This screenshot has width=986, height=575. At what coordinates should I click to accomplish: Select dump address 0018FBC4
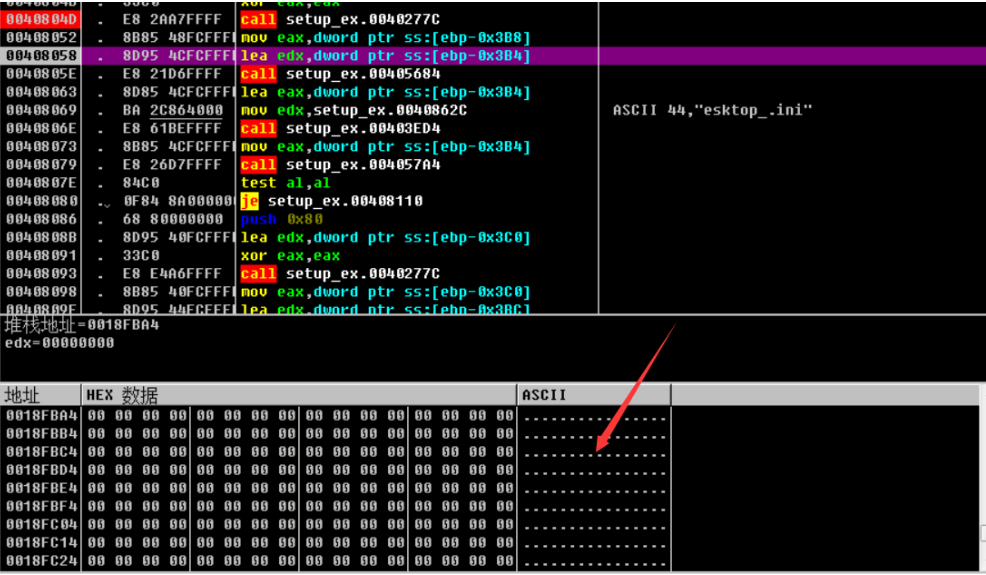(42, 452)
